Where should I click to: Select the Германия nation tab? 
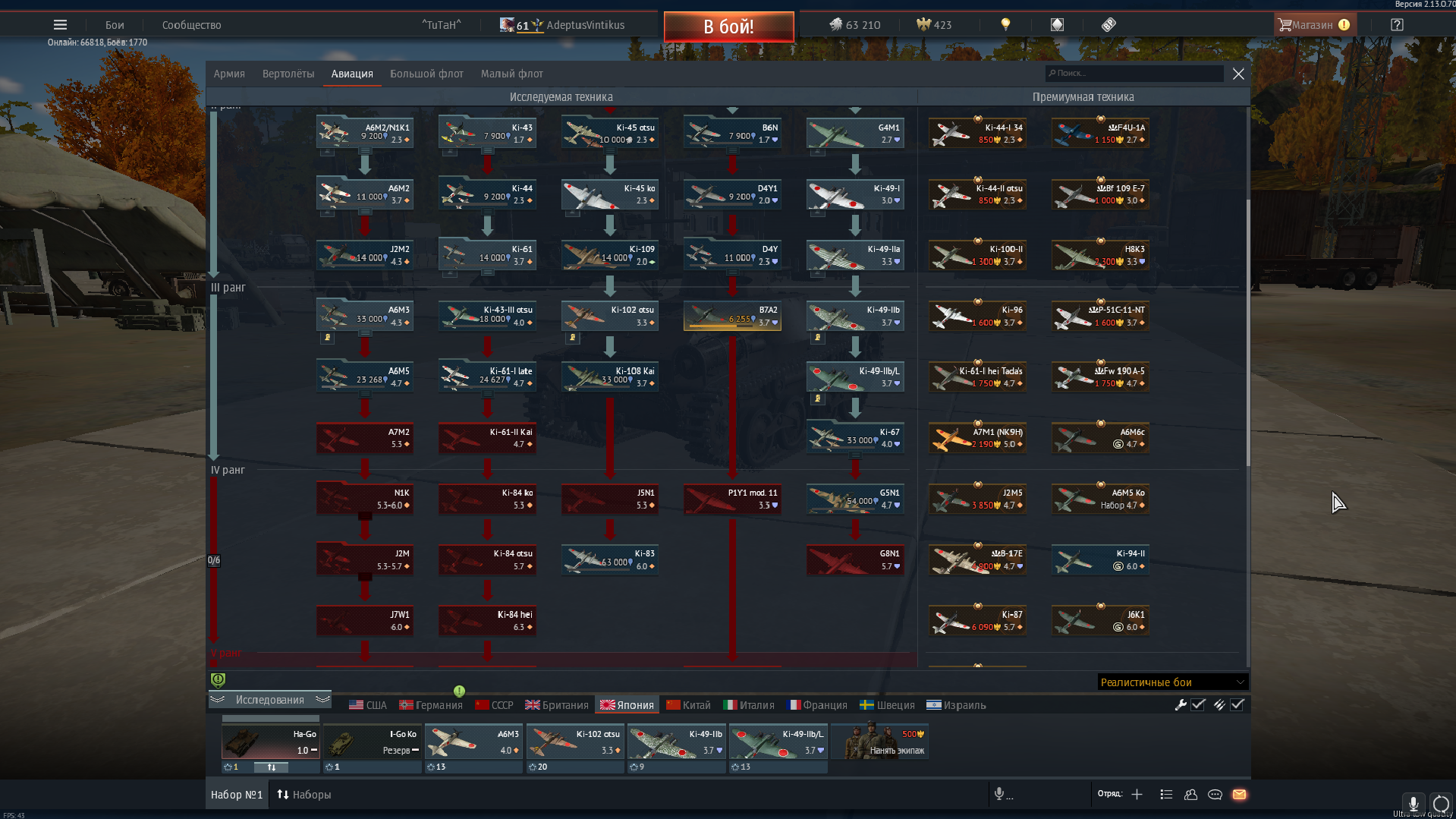tap(431, 705)
